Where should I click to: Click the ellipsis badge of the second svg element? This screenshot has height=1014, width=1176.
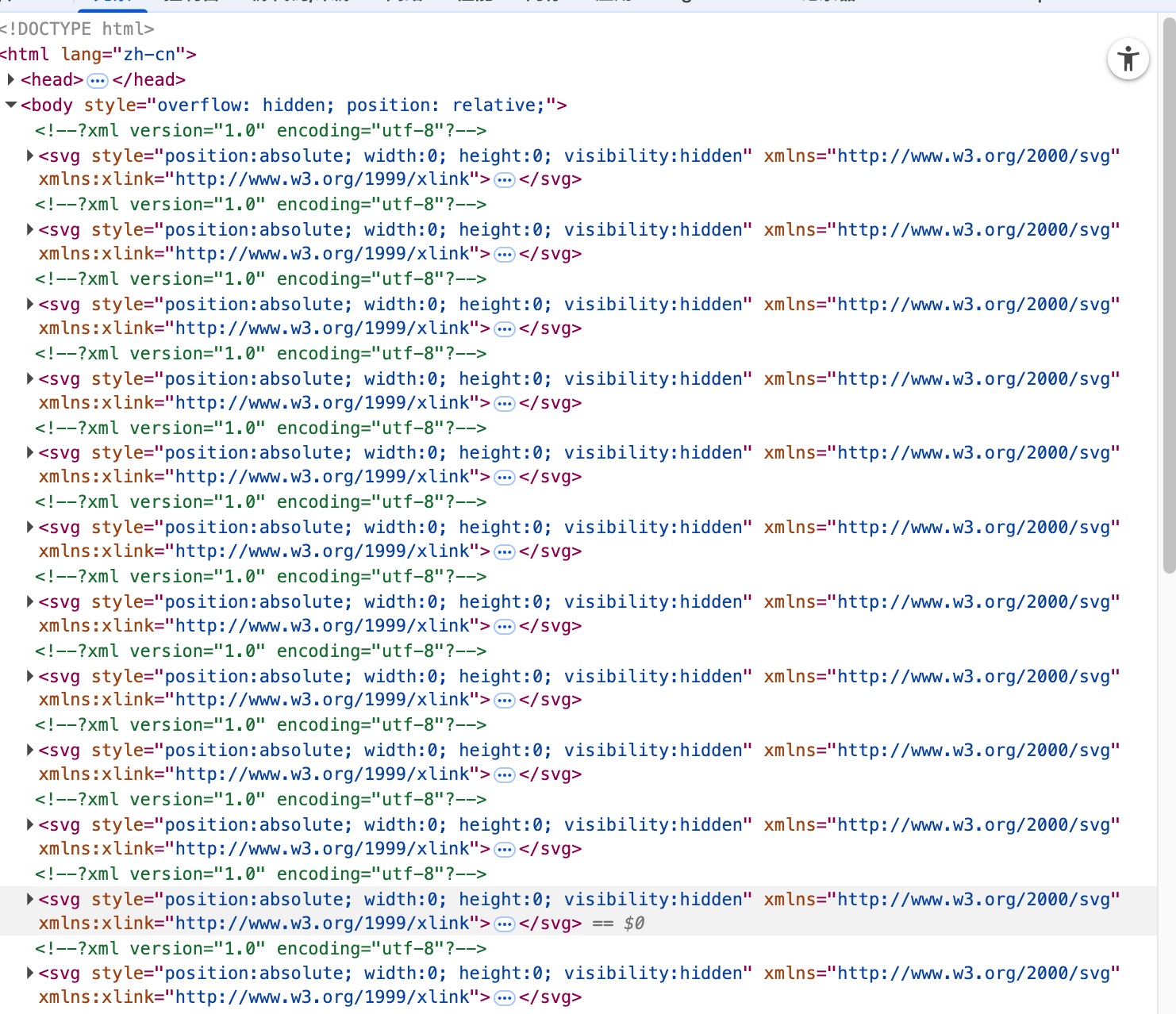505,255
